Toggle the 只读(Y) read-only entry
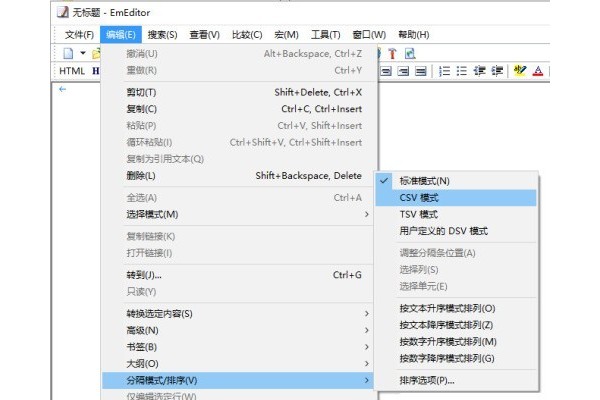Image resolution: width=600 pixels, height=400 pixels. [x=238, y=292]
